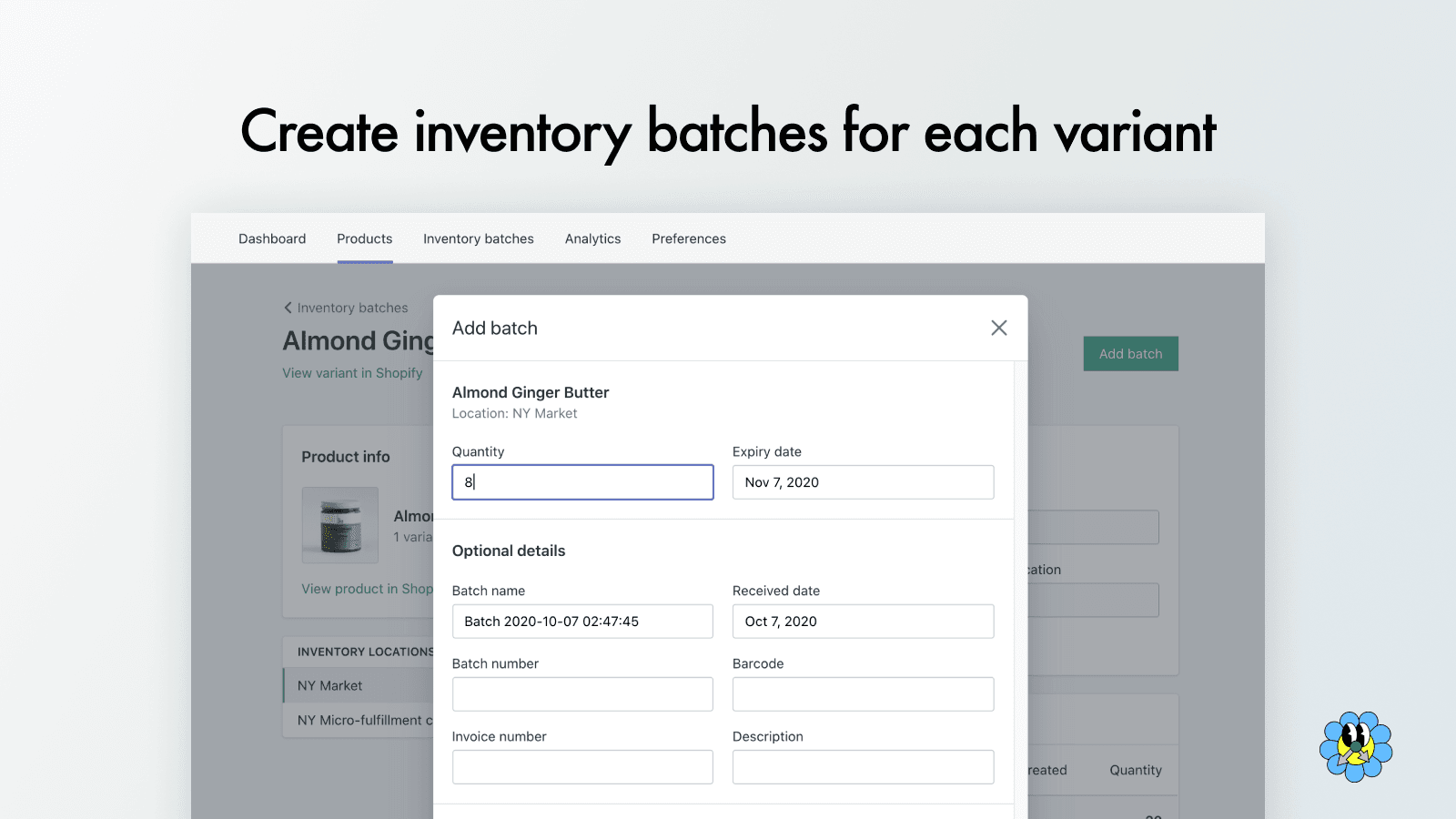Click the INVENTORY LOCATIONS header
1456x819 pixels.
pyautogui.click(x=365, y=652)
